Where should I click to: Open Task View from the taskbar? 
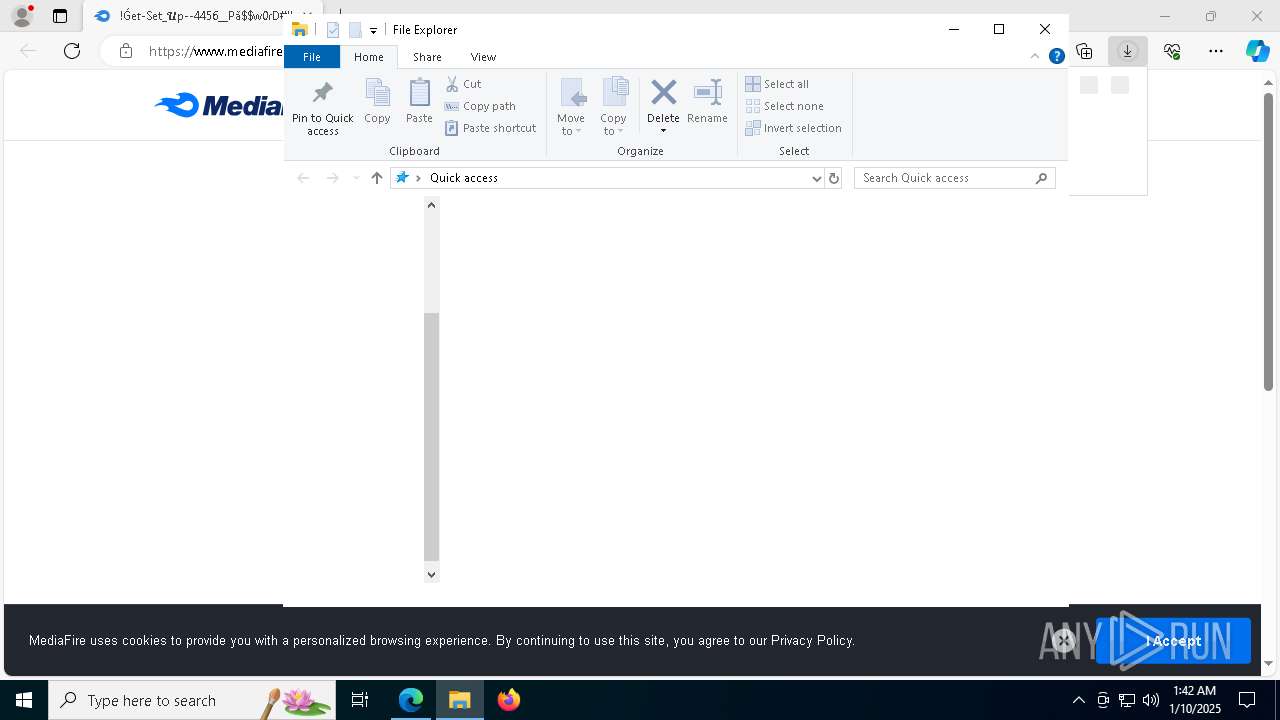pyautogui.click(x=360, y=700)
